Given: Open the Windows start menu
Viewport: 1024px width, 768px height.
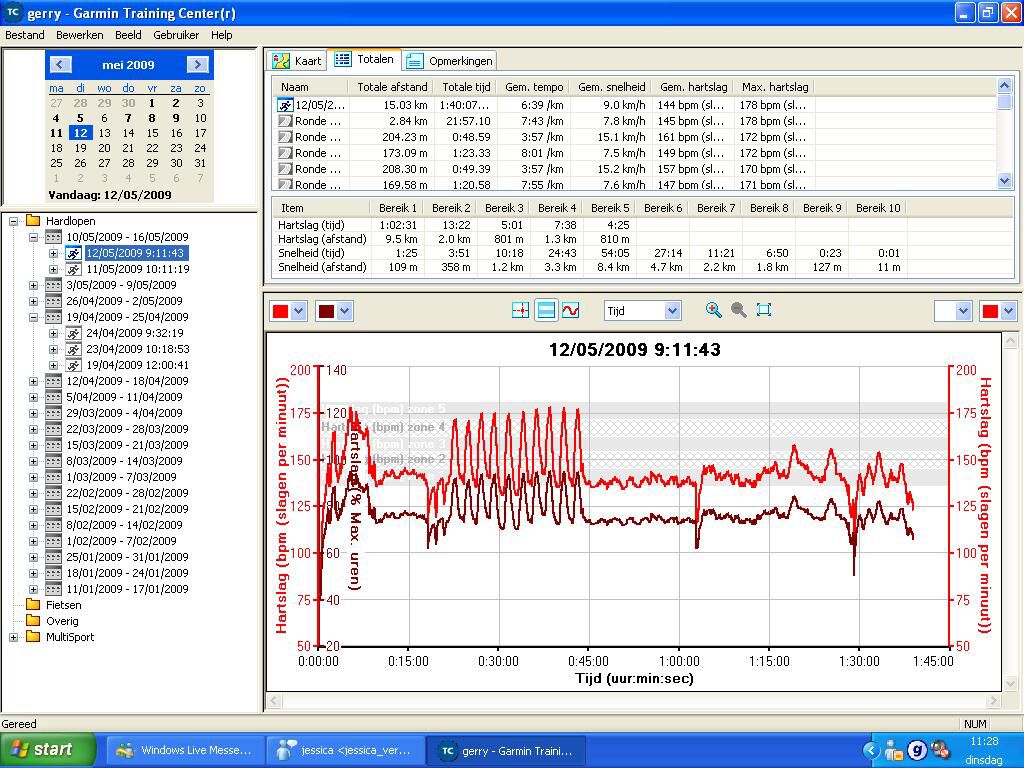Looking at the screenshot, I should [x=48, y=750].
